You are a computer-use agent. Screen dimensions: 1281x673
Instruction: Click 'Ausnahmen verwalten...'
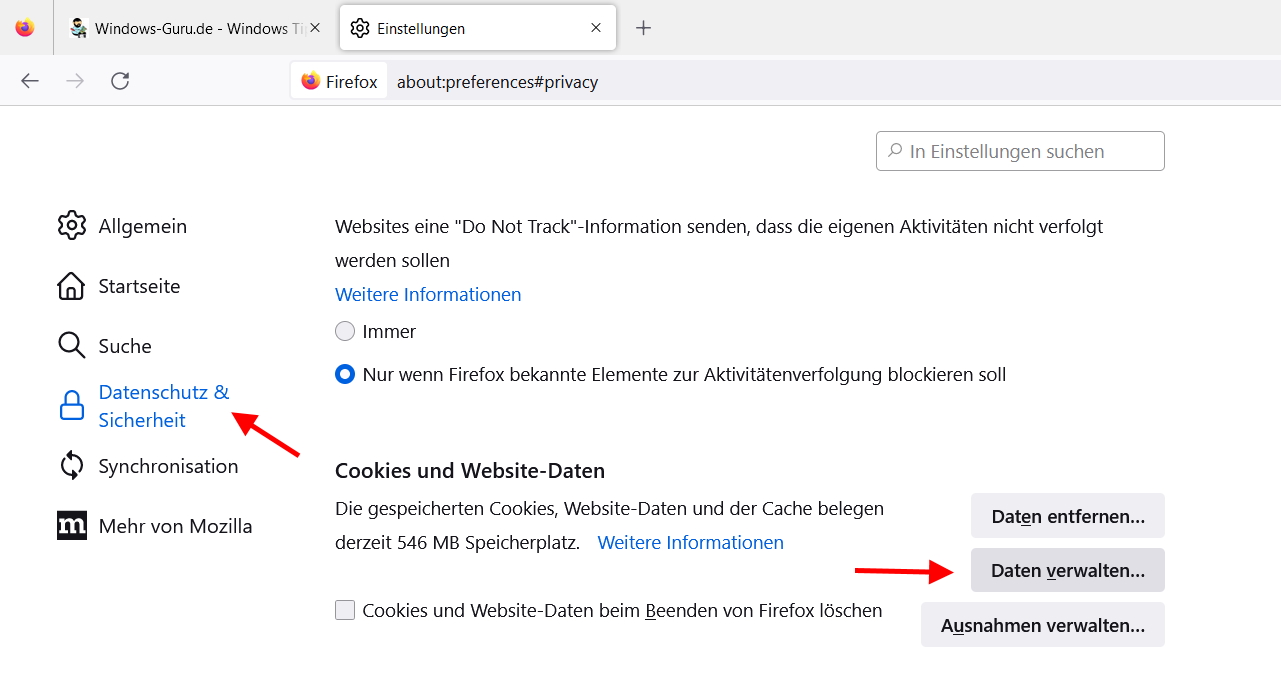[x=1042, y=624]
